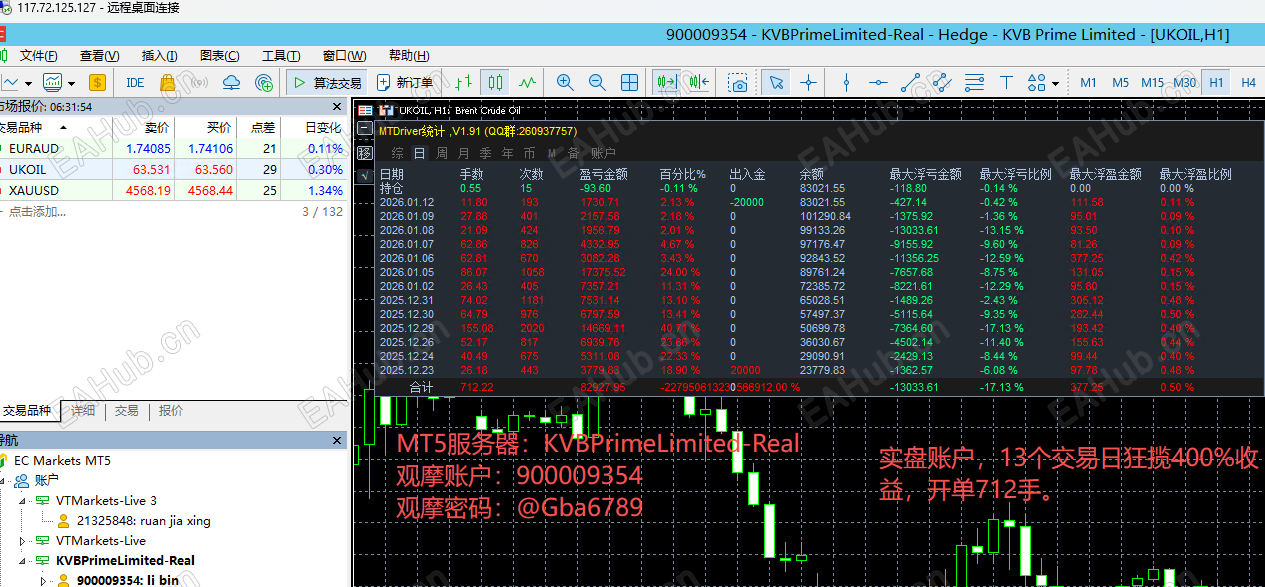
Task: Close the Market Watch 市场报价 panel
Action: pyautogui.click(x=337, y=106)
